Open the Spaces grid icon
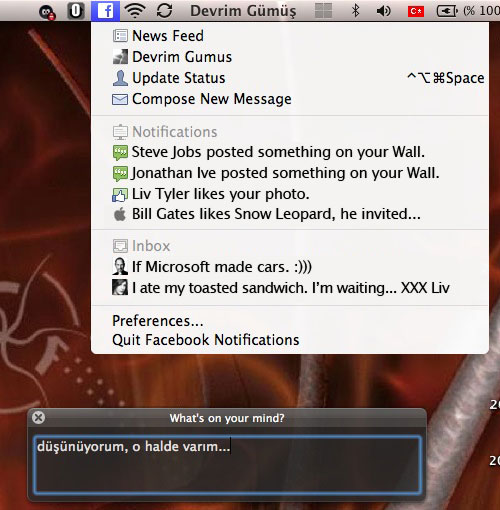The image size is (500, 510). click(x=323, y=11)
